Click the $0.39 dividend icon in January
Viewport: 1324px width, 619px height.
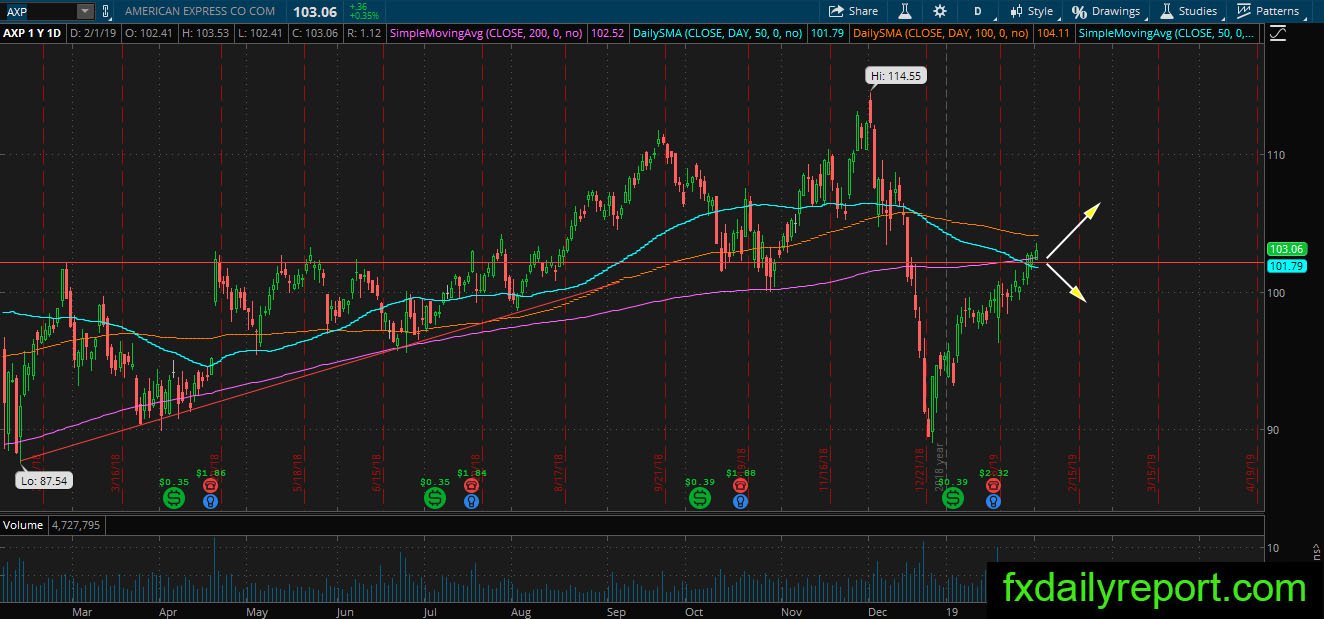coord(953,496)
